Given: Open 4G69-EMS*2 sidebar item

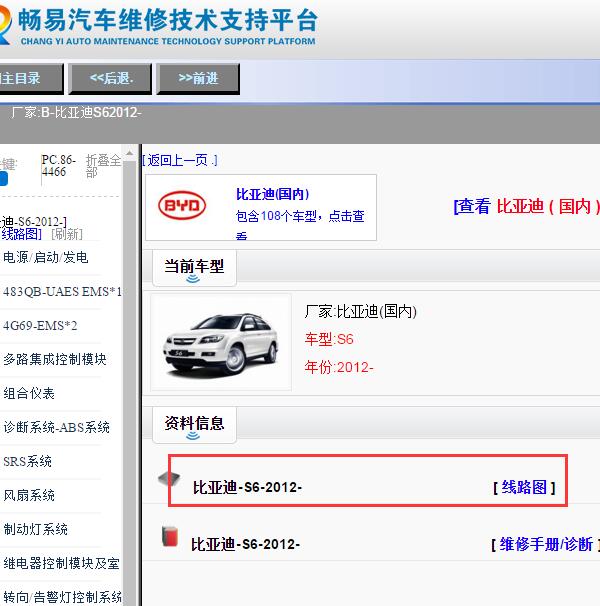Looking at the screenshot, I should coord(40,325).
